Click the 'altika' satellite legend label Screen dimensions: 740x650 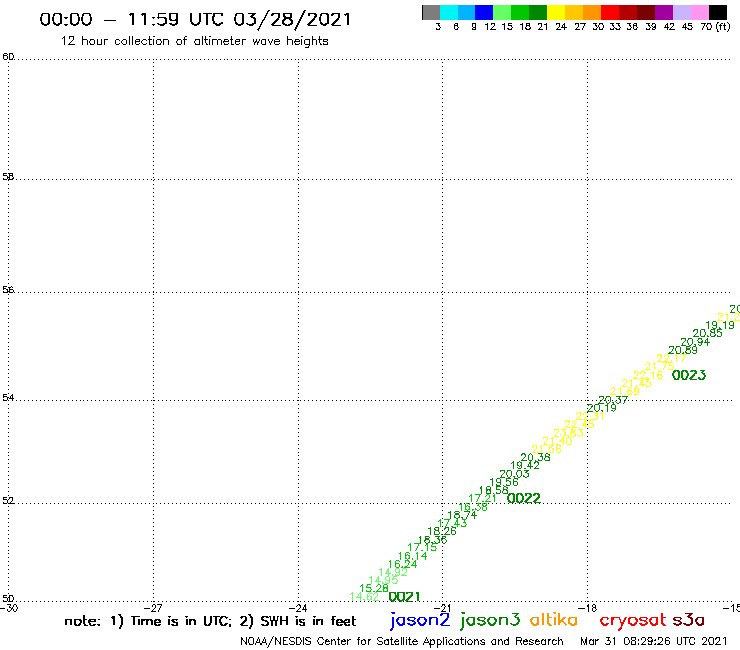tap(554, 620)
